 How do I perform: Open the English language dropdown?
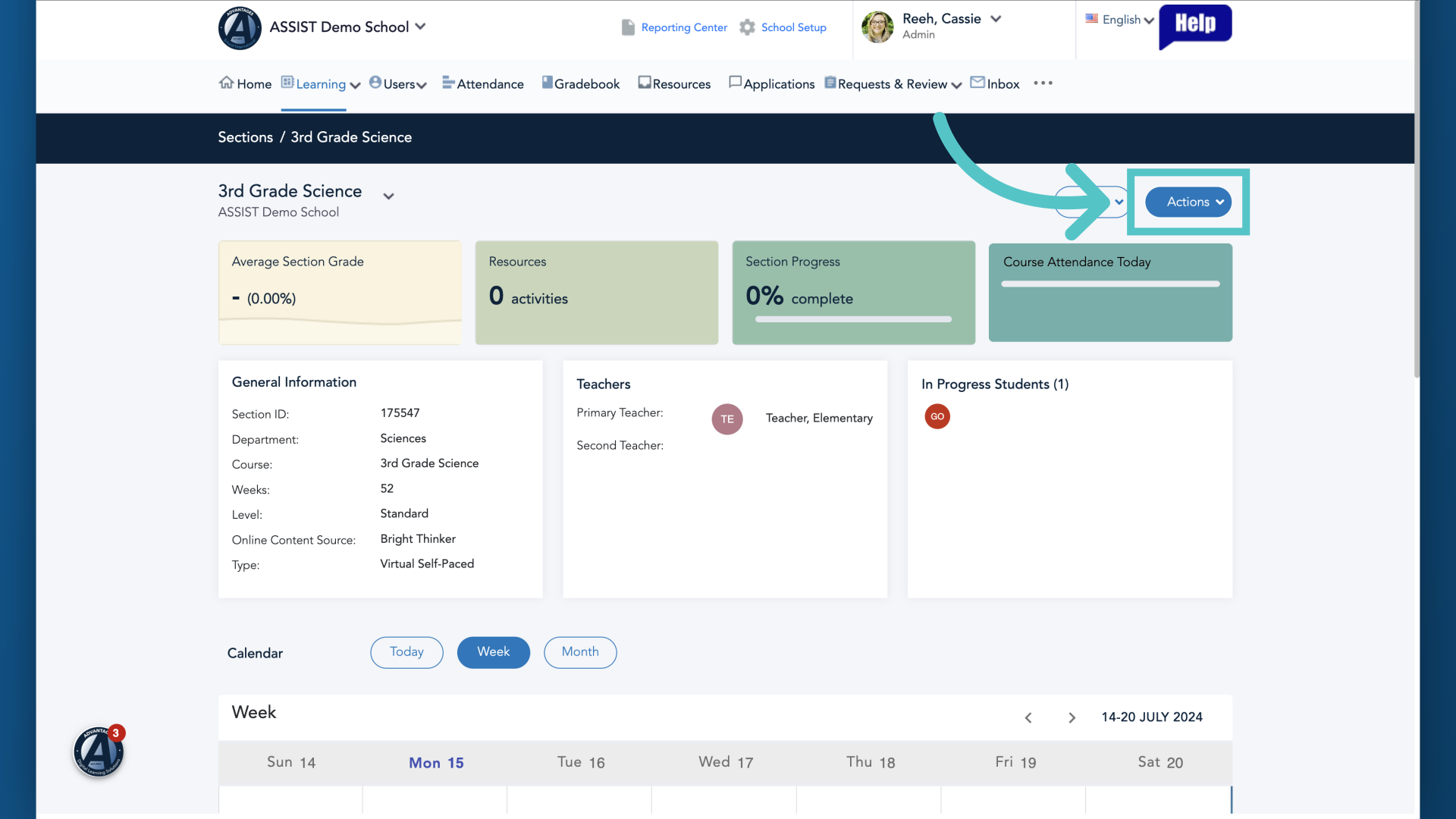point(1120,20)
